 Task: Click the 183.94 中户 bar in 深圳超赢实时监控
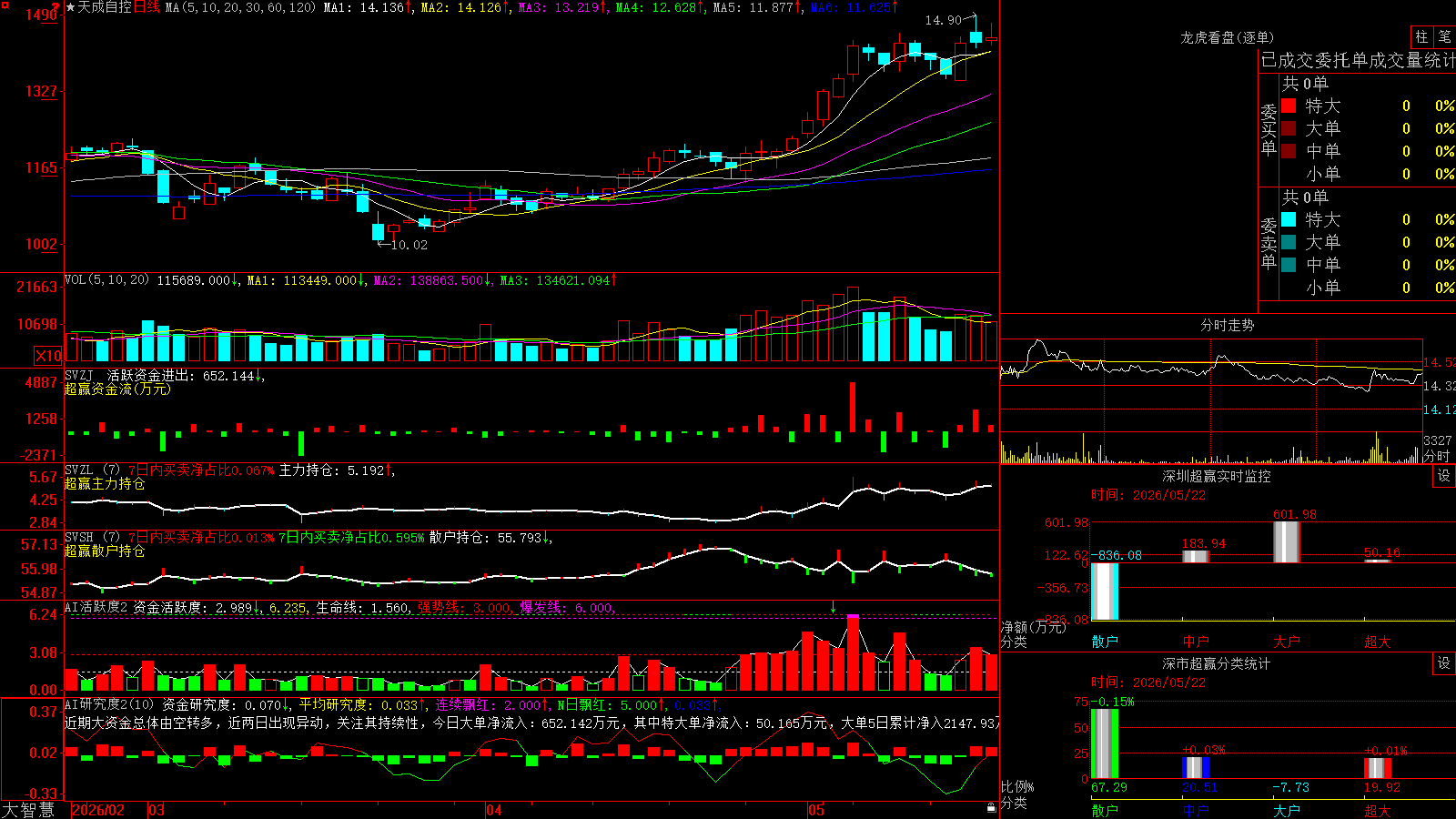point(1196,556)
